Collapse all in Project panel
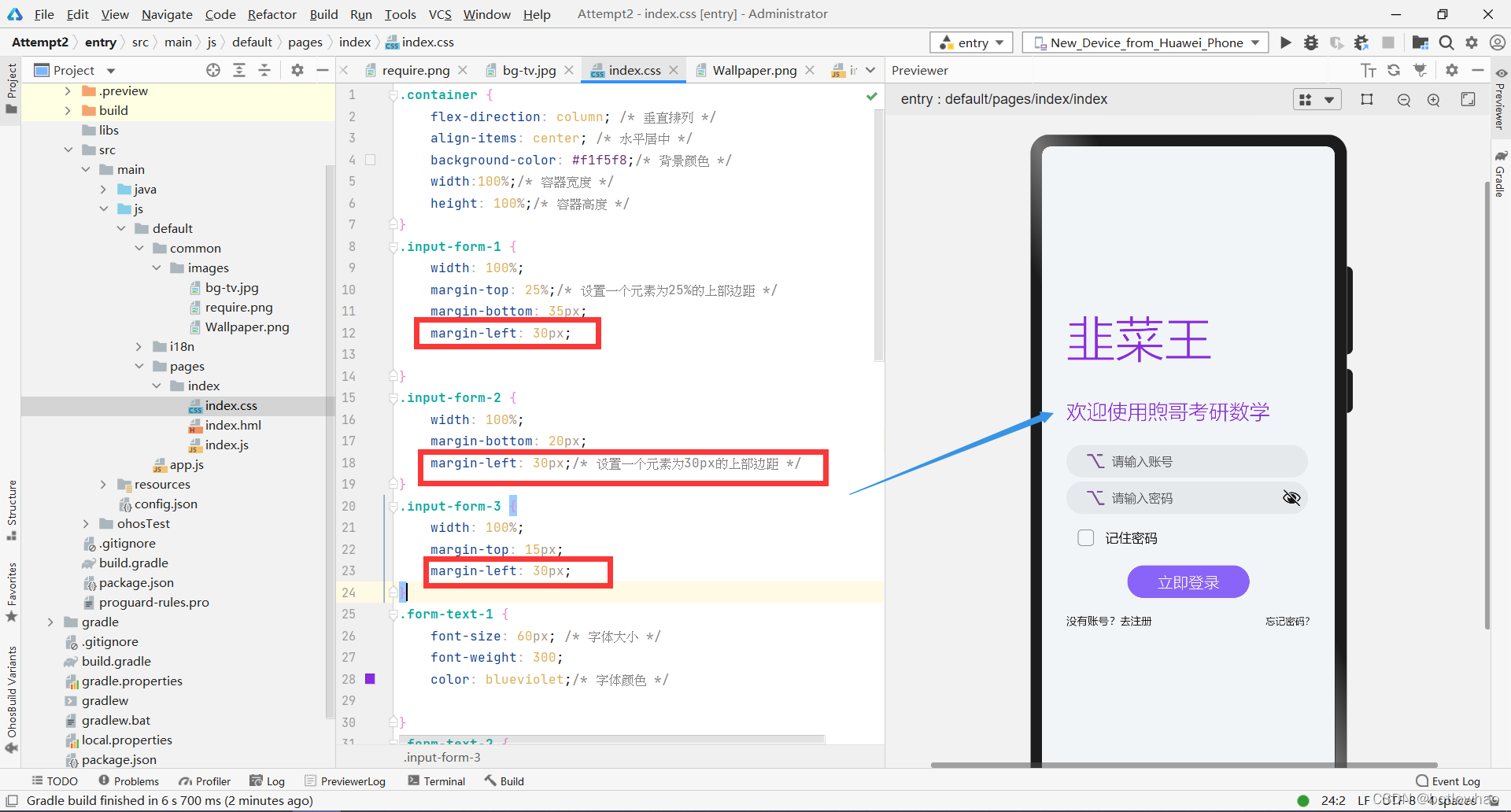This screenshot has height=812, width=1511. tap(264, 70)
